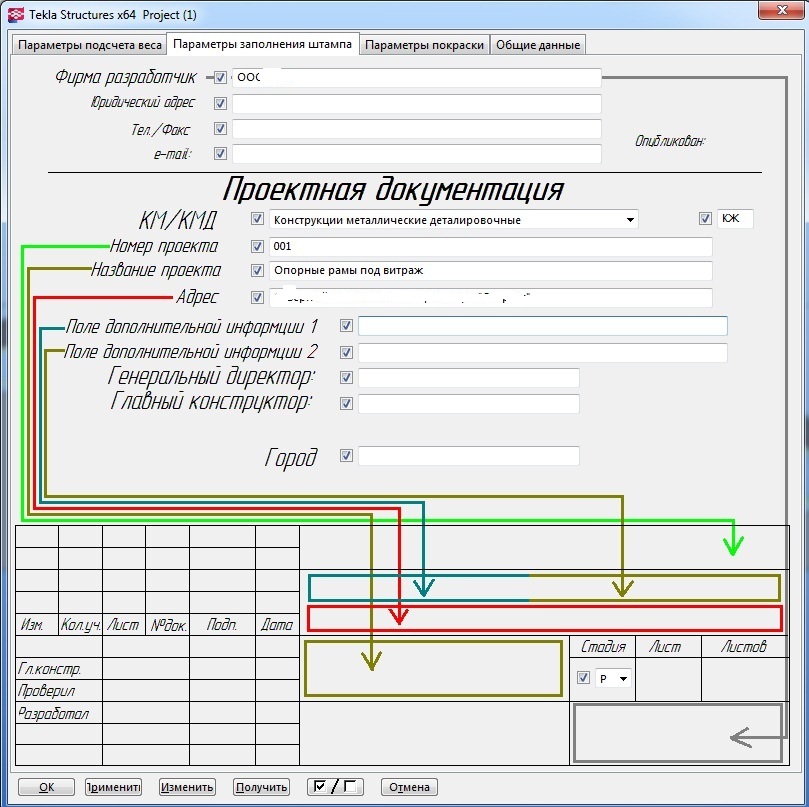Toggle the Номер проекта checkbox

257,246
